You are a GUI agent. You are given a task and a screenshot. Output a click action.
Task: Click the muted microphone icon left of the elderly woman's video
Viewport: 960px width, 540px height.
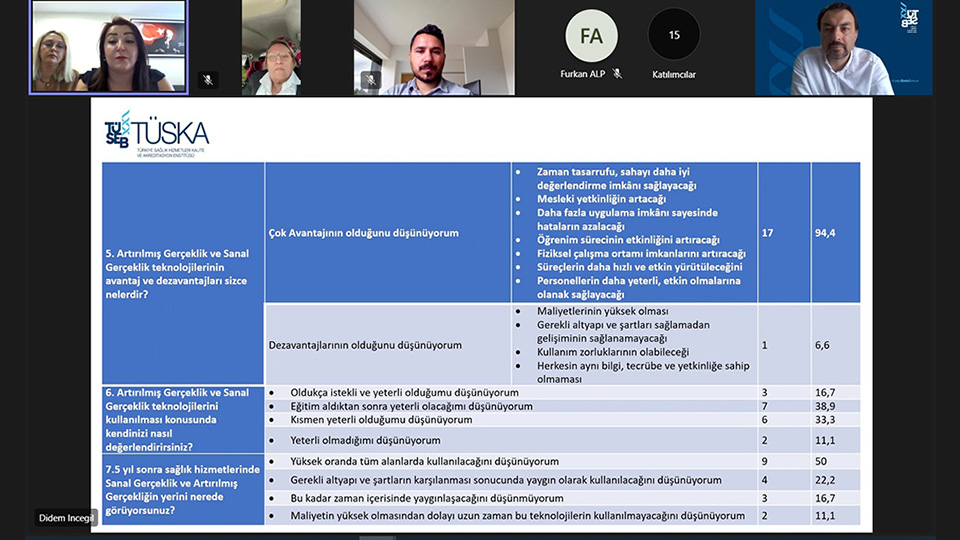click(208, 80)
